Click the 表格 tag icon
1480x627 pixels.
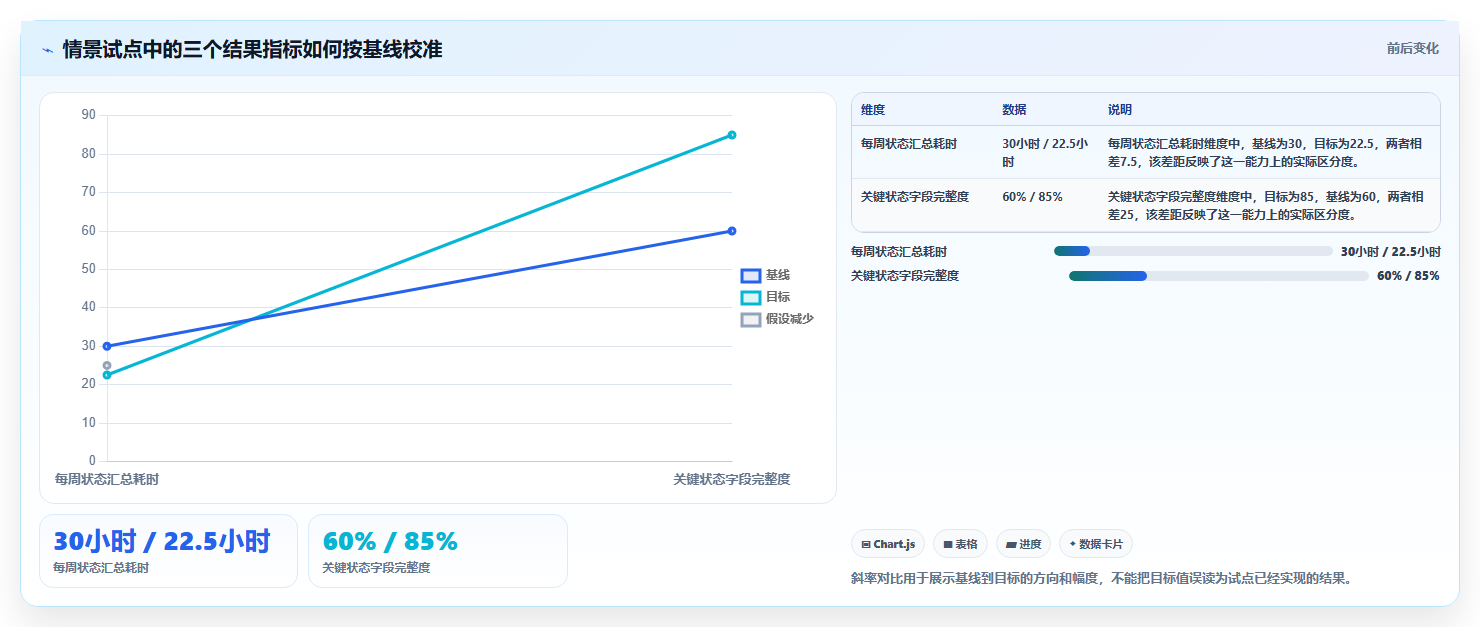pos(948,544)
